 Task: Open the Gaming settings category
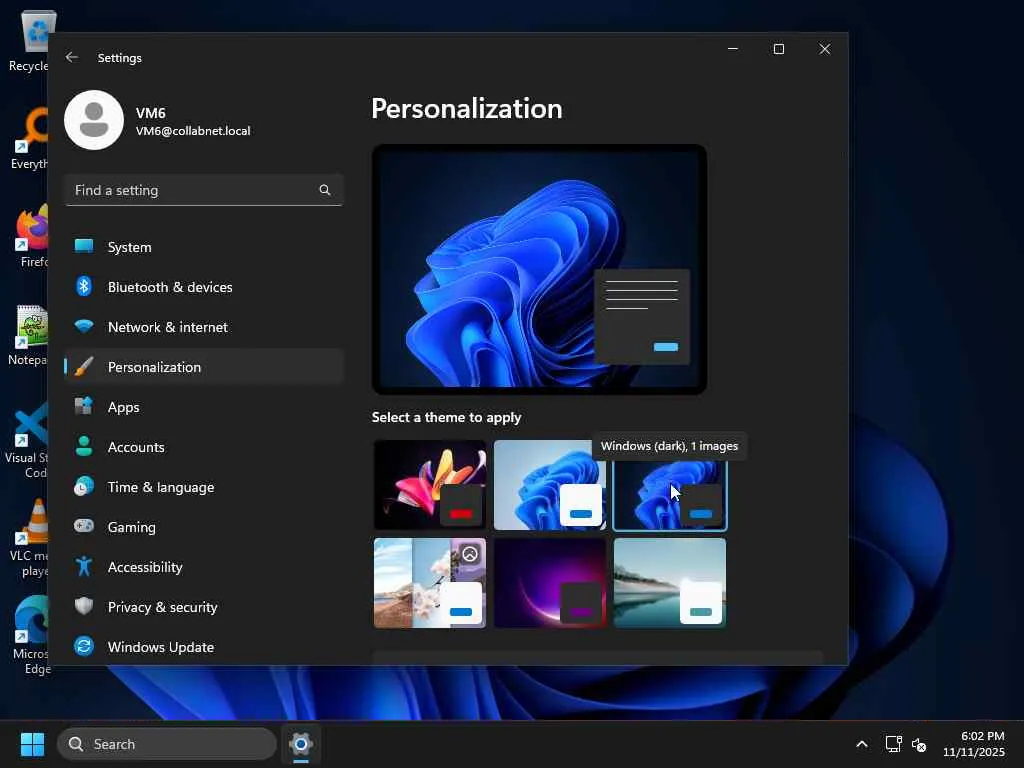pos(204,526)
